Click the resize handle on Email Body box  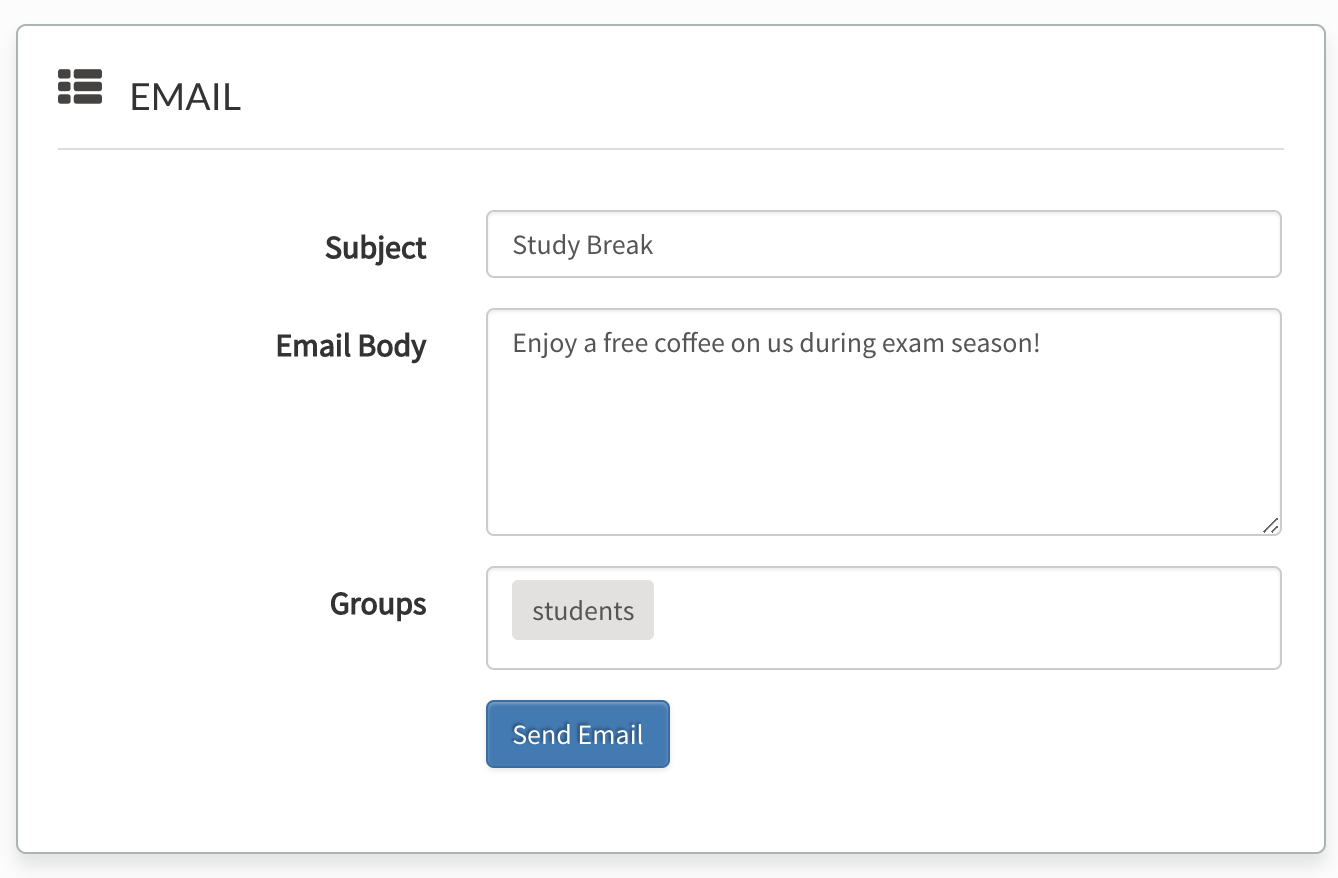1271,524
